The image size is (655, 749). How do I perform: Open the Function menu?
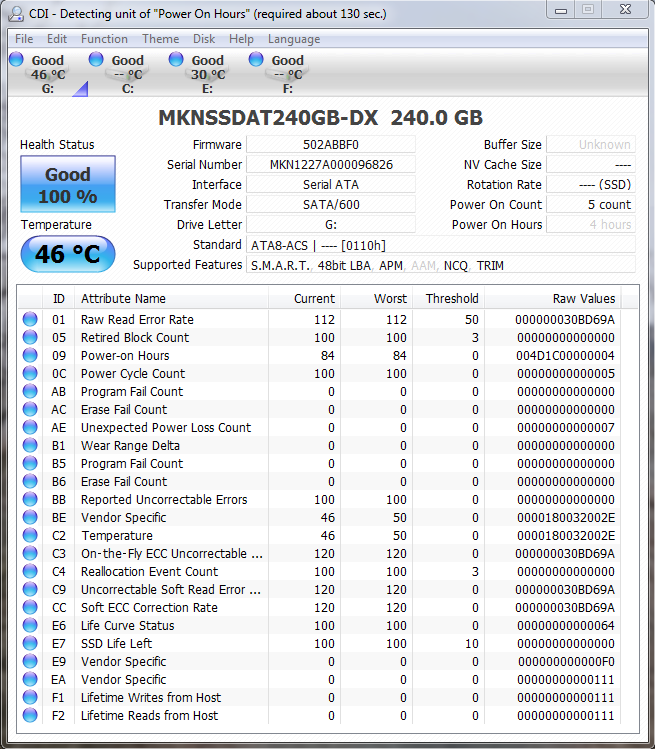click(104, 39)
